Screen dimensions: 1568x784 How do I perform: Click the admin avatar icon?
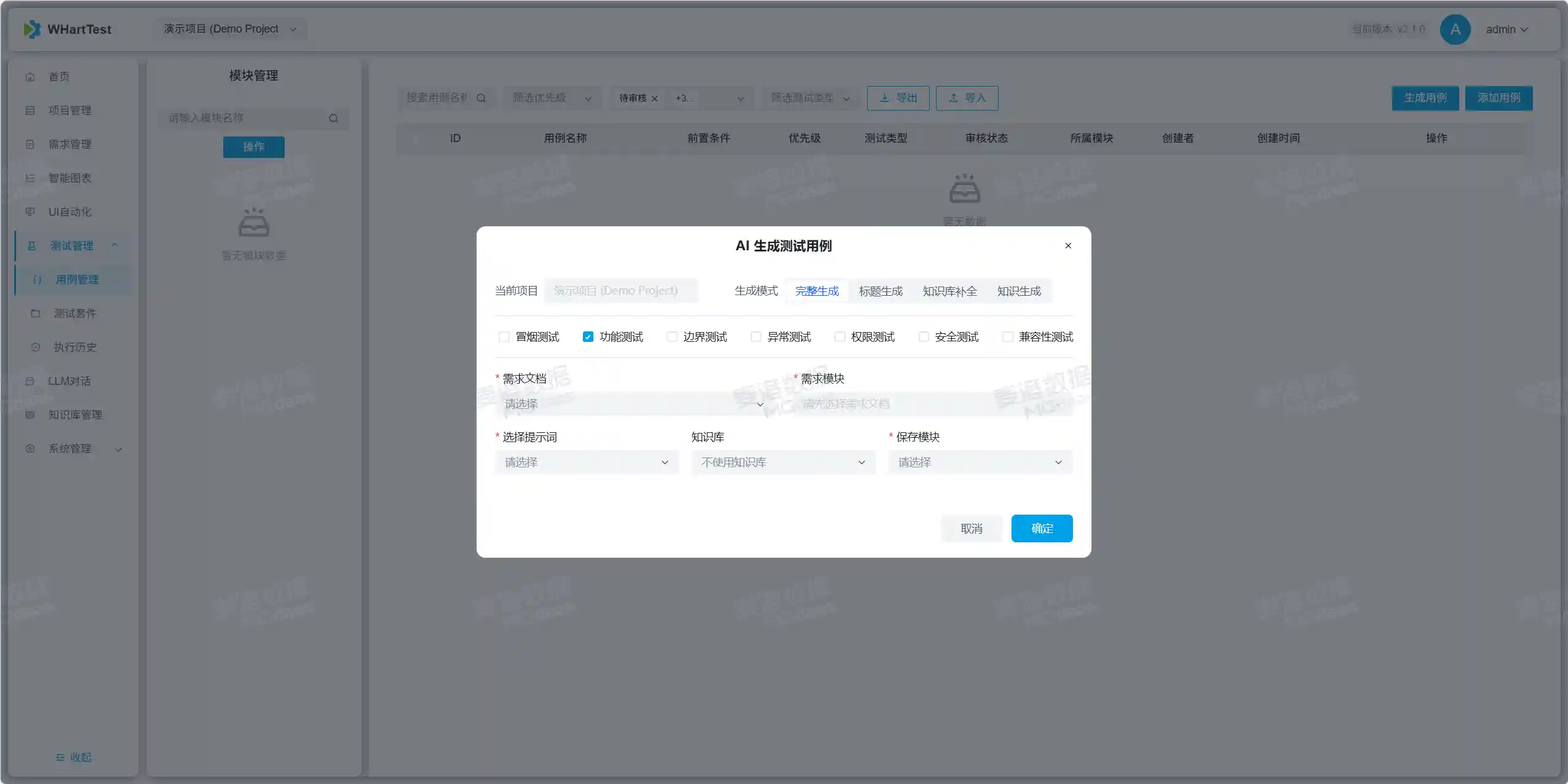[1455, 29]
